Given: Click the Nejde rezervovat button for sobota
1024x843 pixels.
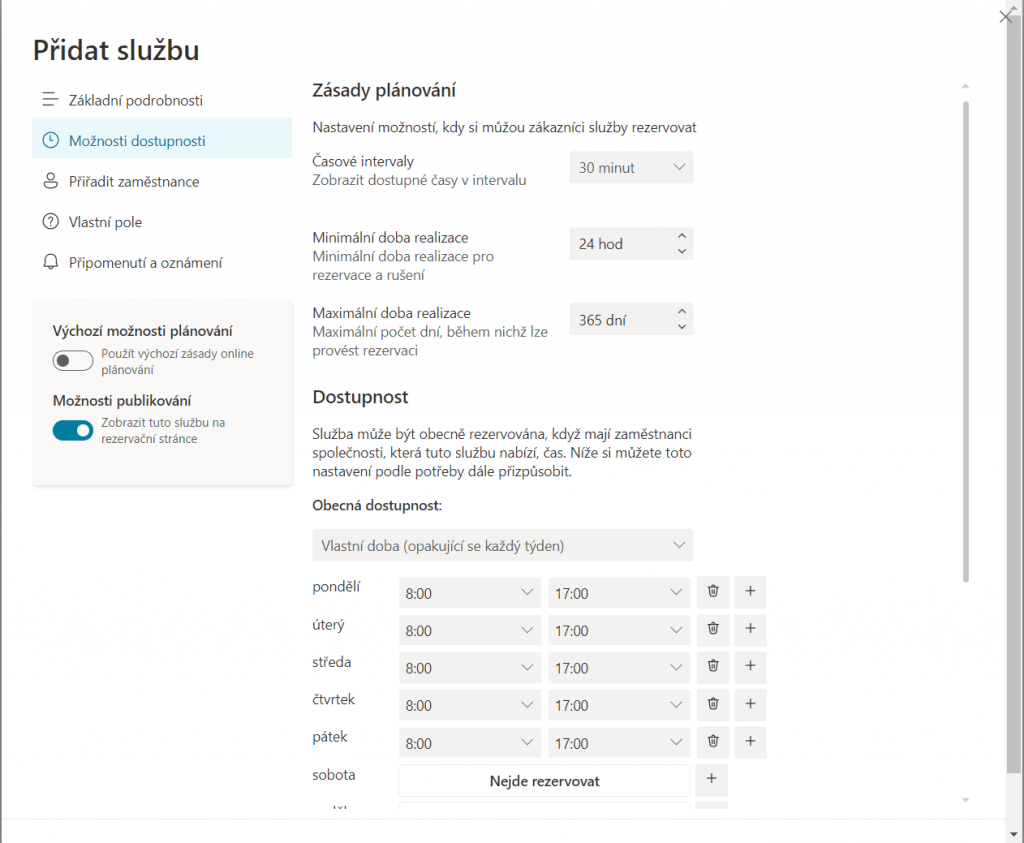Looking at the screenshot, I should tap(544, 781).
